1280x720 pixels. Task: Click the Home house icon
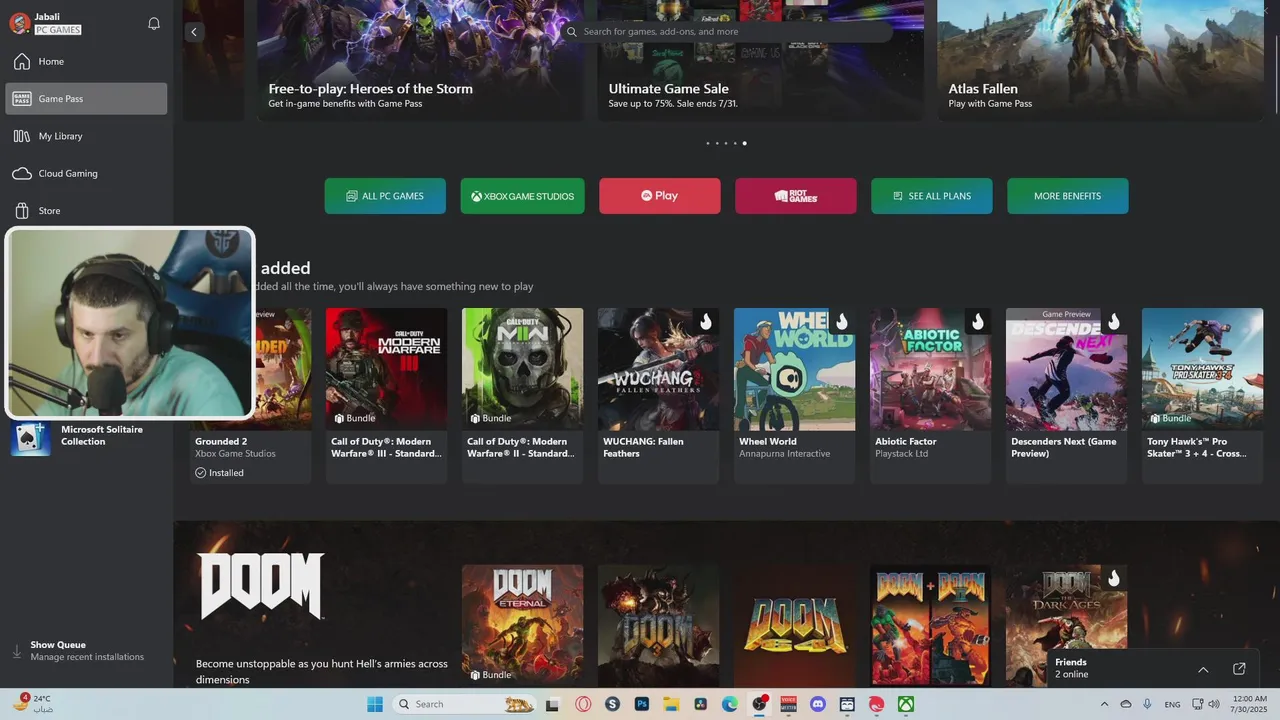tap(22, 62)
